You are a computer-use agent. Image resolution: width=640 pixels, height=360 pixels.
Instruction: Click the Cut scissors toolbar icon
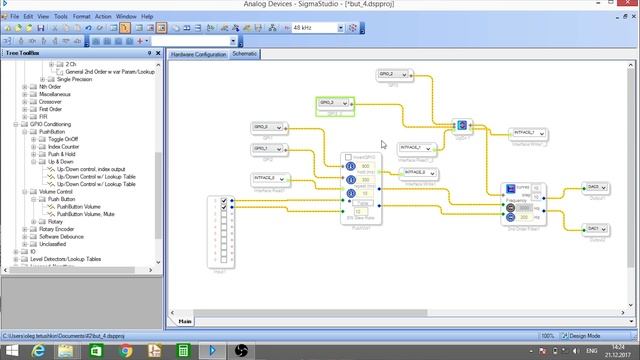click(54, 28)
